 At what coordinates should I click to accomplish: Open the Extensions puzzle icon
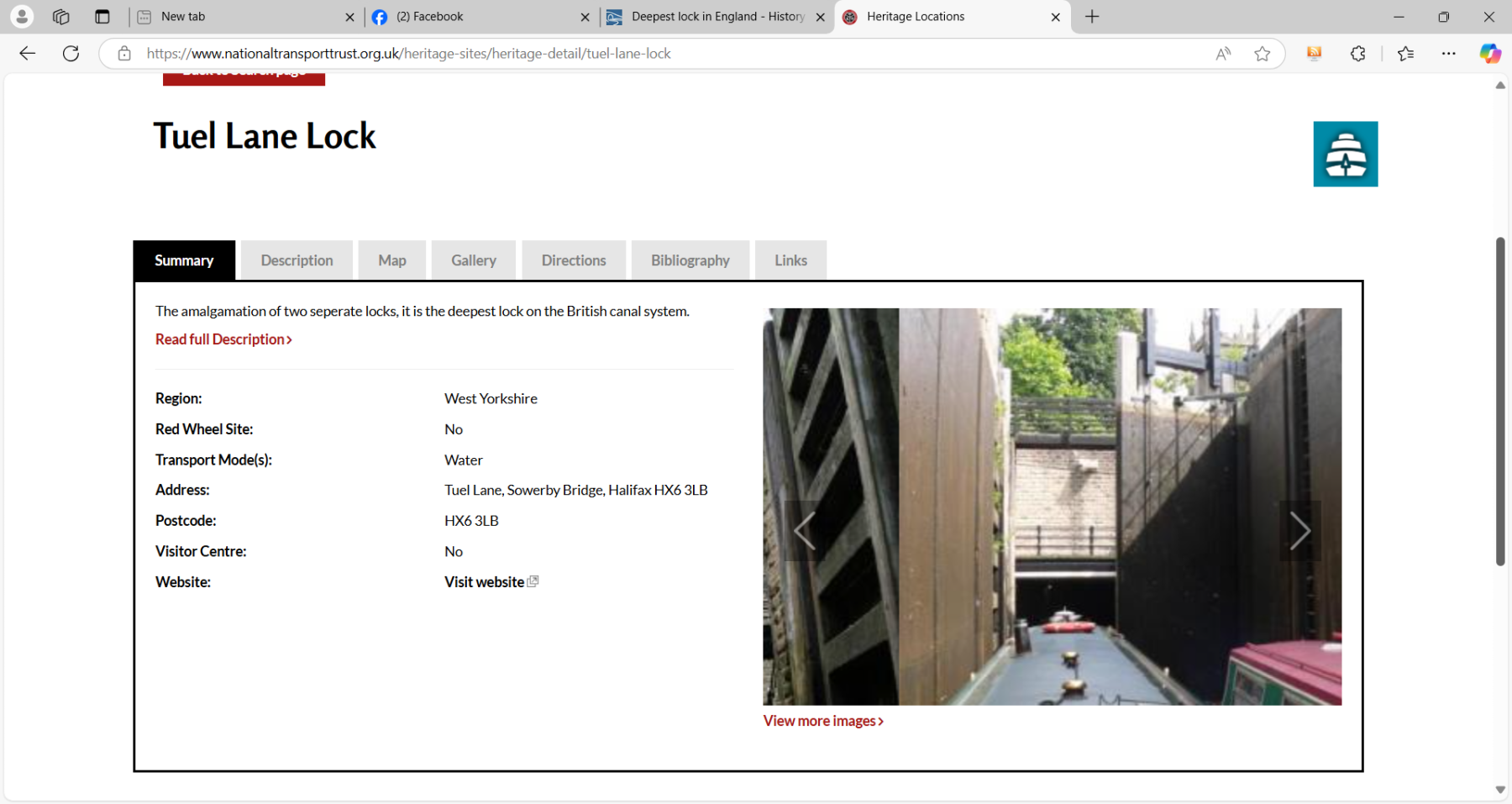[1358, 54]
